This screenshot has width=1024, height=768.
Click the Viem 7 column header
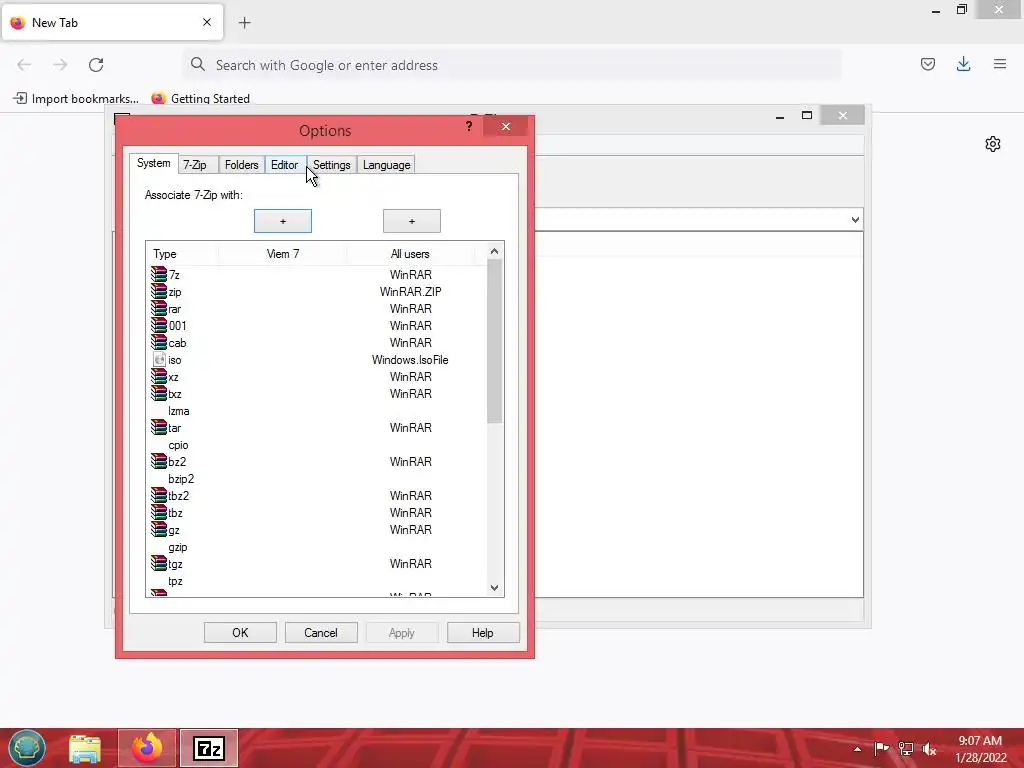click(x=283, y=254)
